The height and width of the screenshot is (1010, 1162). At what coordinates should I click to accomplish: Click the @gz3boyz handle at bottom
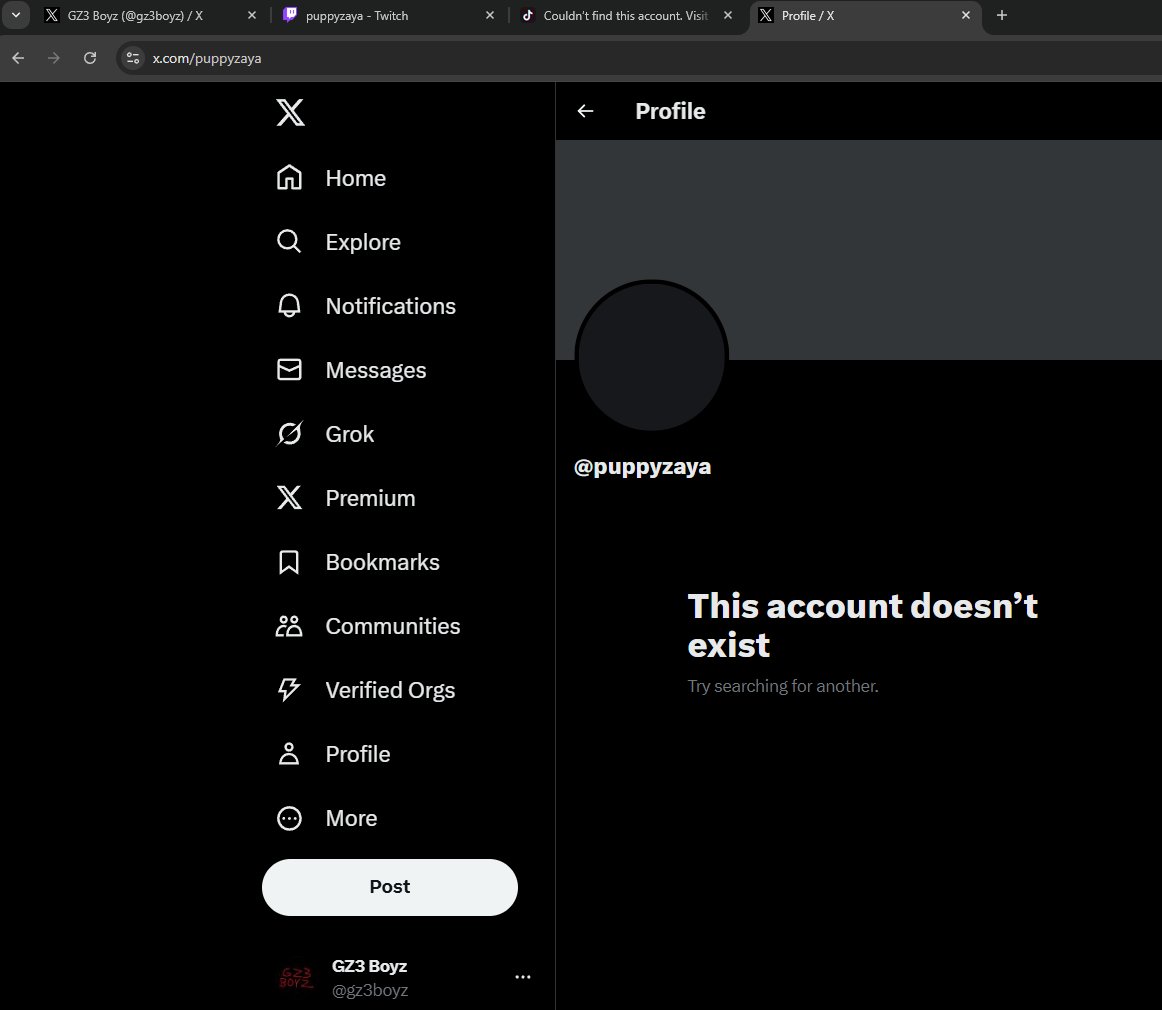370,991
